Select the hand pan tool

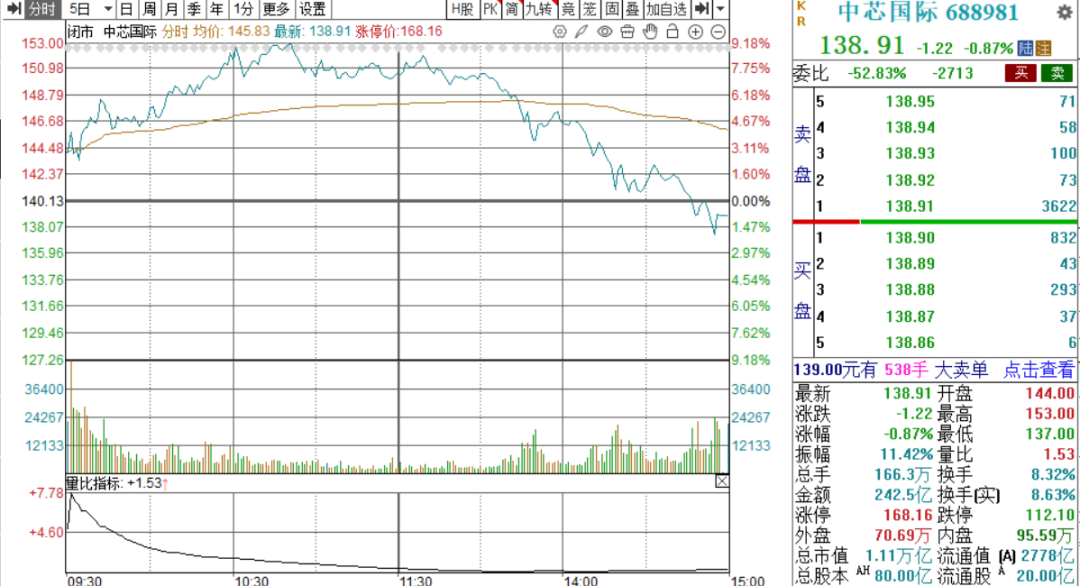coord(649,32)
